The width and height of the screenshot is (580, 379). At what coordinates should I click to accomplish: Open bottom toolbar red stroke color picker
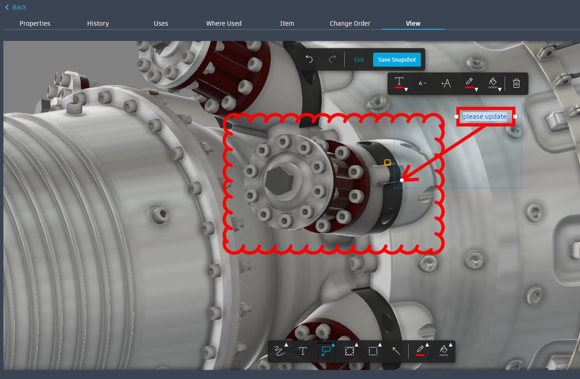click(421, 351)
